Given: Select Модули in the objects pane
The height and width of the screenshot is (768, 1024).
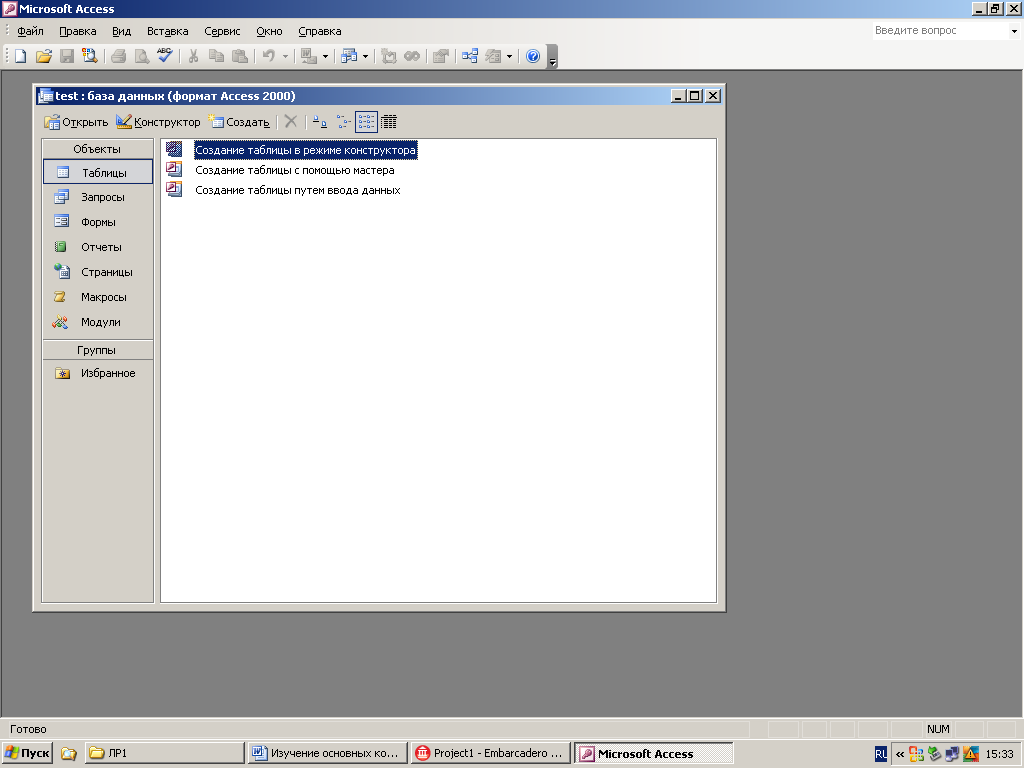Looking at the screenshot, I should [x=97, y=322].
